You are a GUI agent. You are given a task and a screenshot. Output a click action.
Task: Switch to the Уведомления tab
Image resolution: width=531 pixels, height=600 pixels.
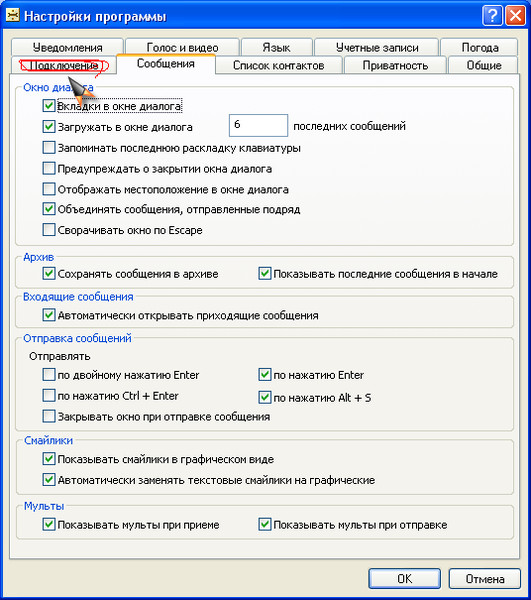coord(67,47)
